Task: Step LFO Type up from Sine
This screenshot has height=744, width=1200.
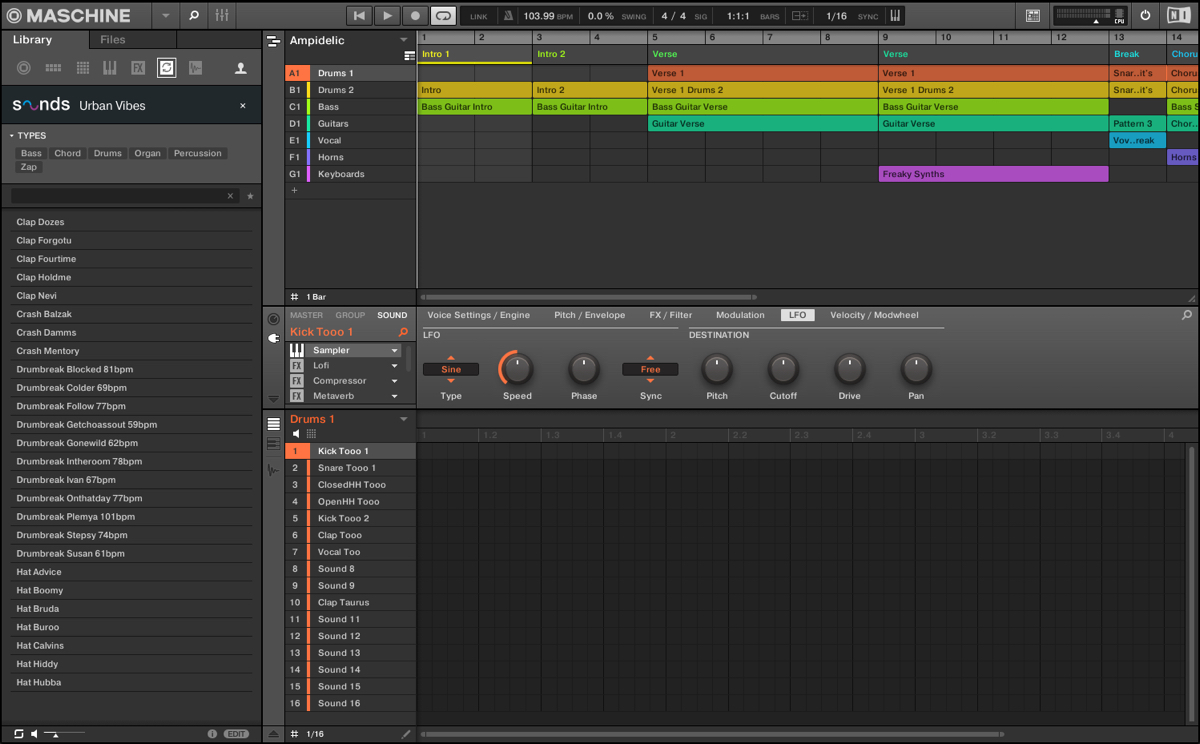Action: (x=451, y=358)
